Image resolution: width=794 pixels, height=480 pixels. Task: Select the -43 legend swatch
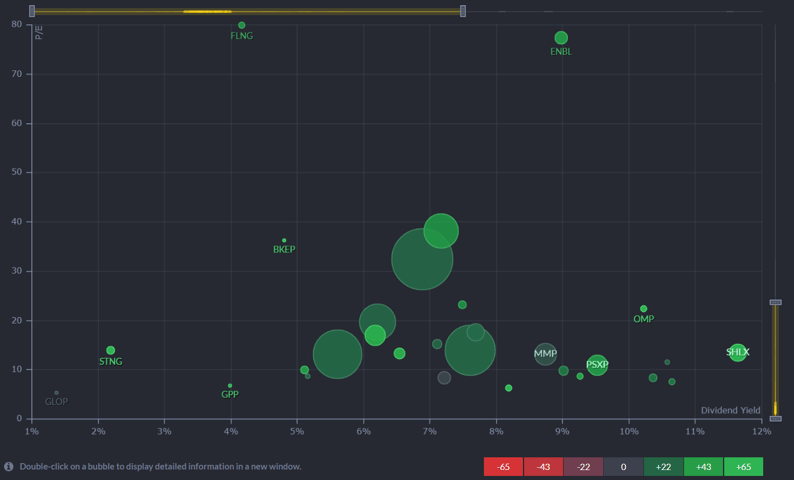(x=543, y=467)
